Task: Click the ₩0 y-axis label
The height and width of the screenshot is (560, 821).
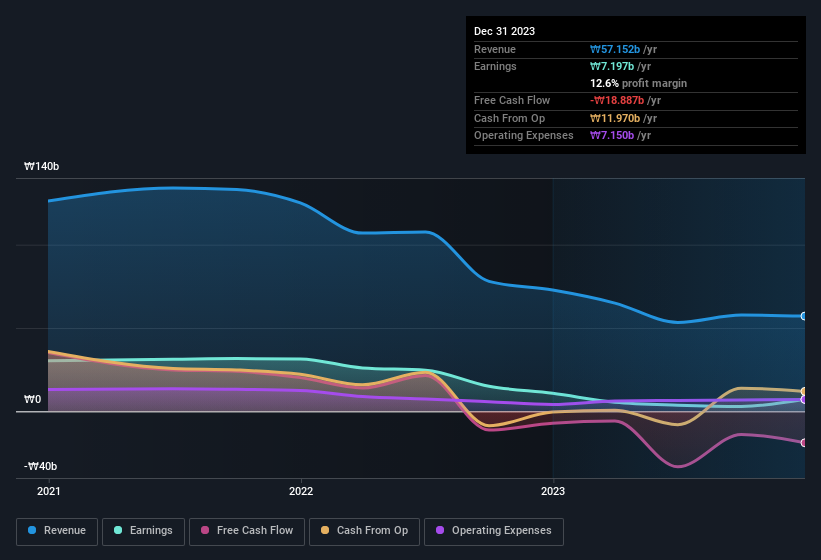Action: click(32, 399)
